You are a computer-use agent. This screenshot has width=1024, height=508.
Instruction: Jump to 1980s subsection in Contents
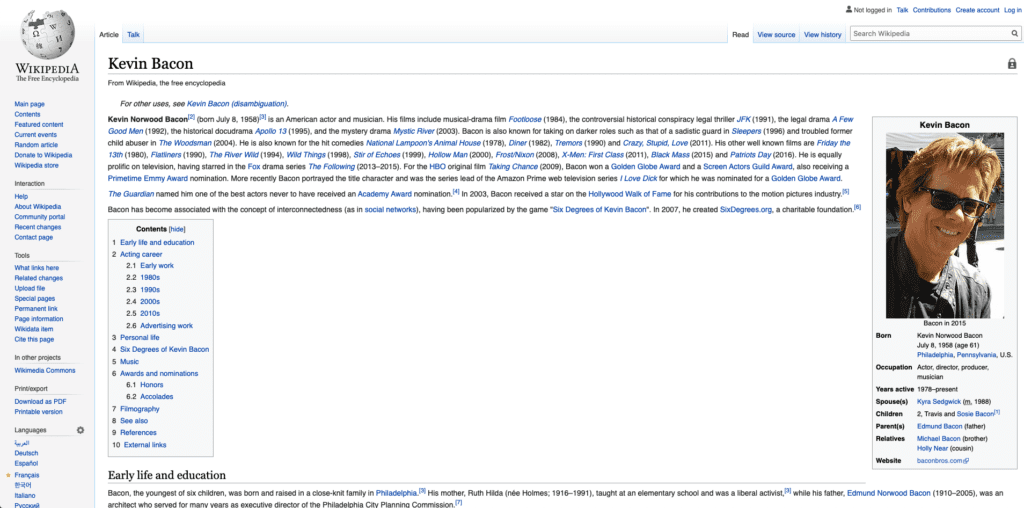150,278
